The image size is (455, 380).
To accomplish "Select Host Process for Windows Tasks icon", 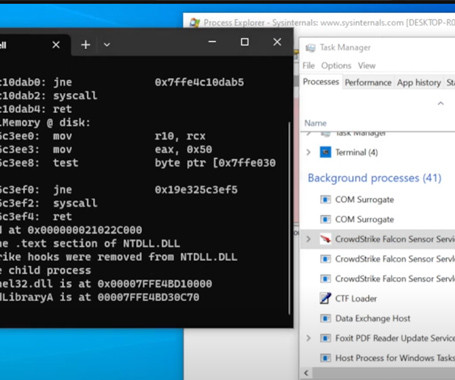I will (325, 358).
